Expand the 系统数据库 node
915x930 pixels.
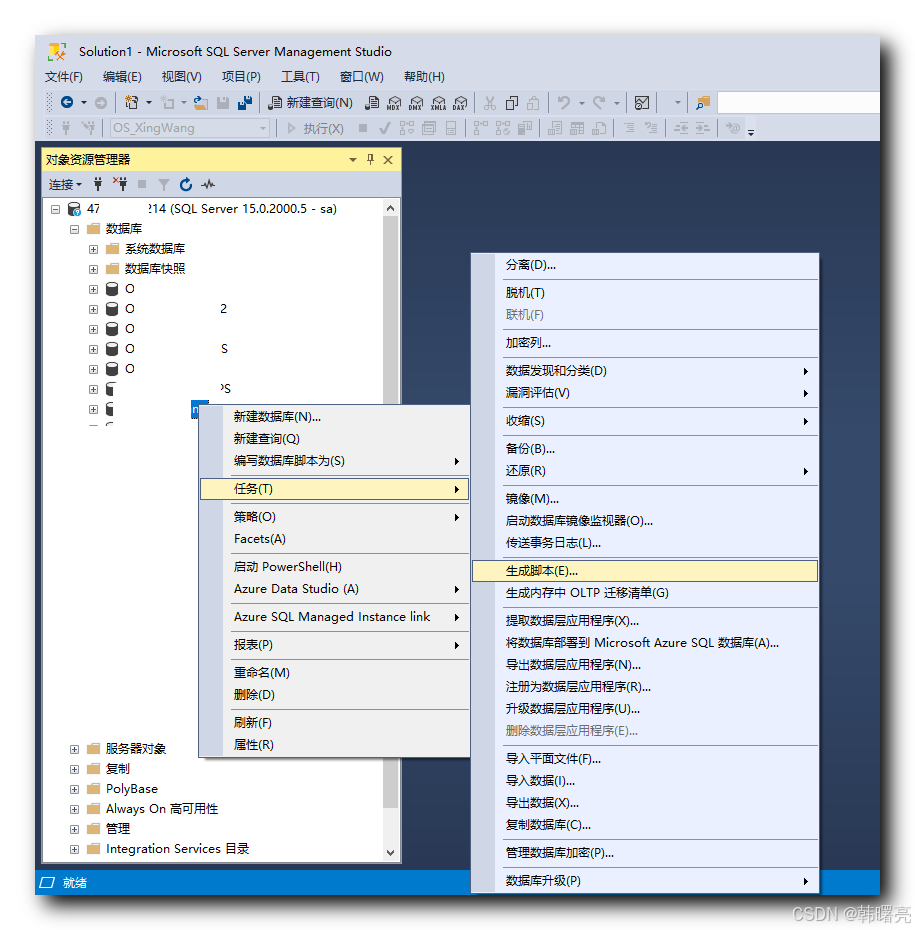pos(93,249)
